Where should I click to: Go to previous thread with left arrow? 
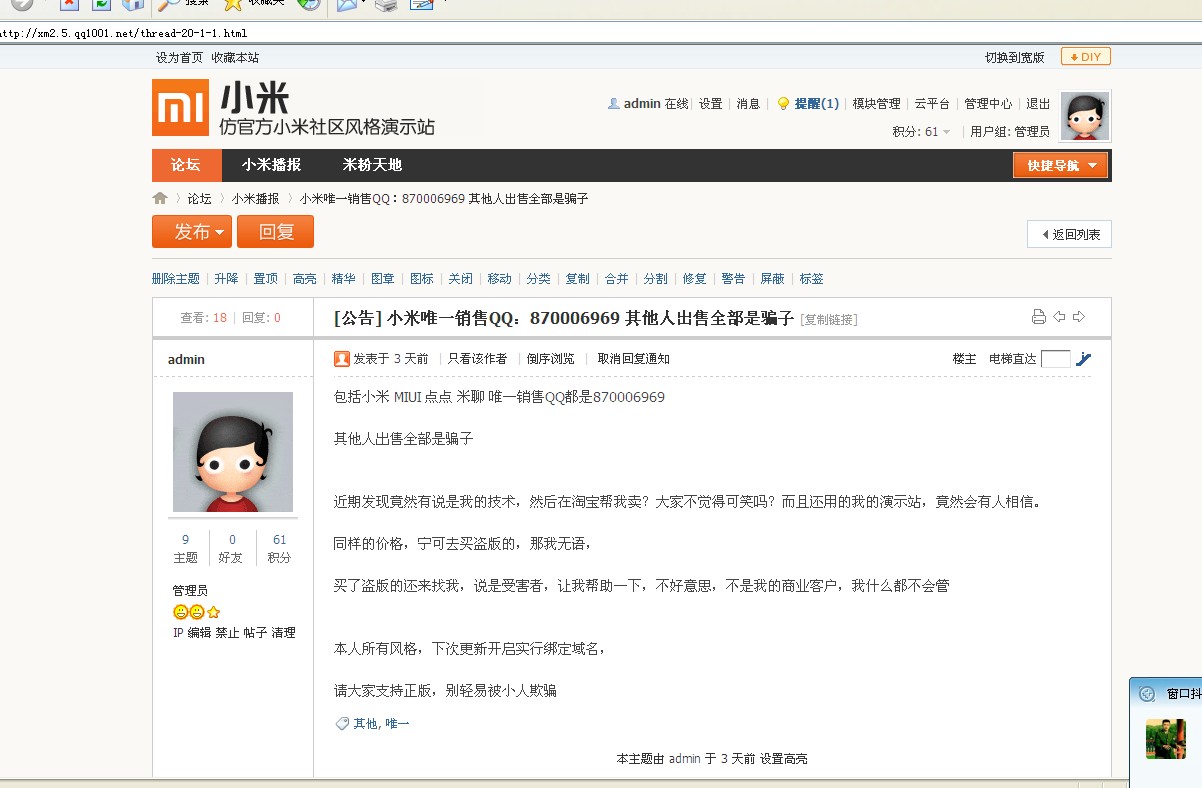click(1060, 317)
